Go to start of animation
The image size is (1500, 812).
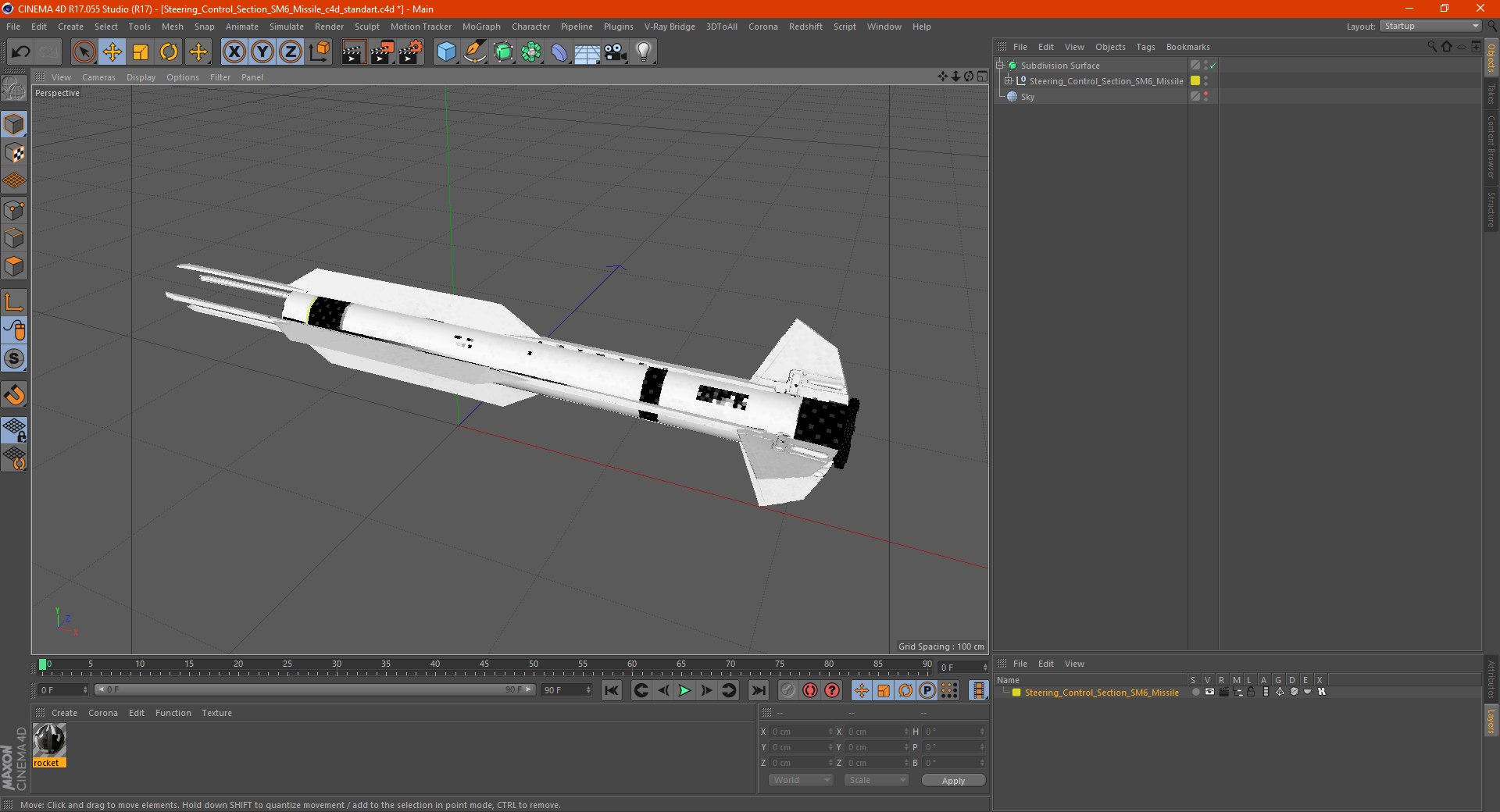tap(612, 690)
